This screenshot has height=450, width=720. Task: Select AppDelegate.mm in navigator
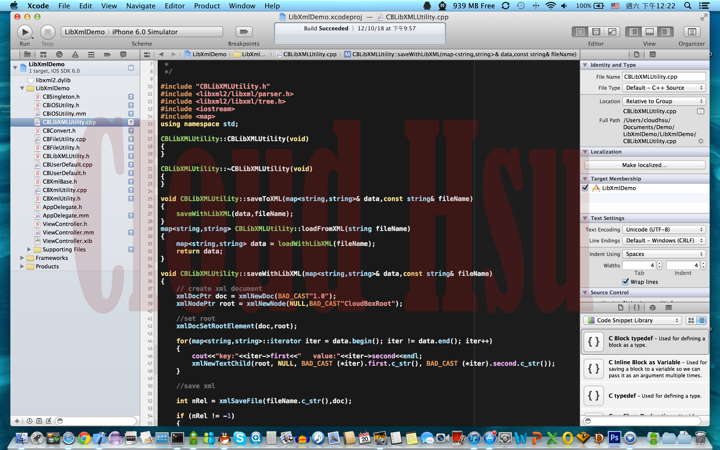pyautogui.click(x=66, y=215)
